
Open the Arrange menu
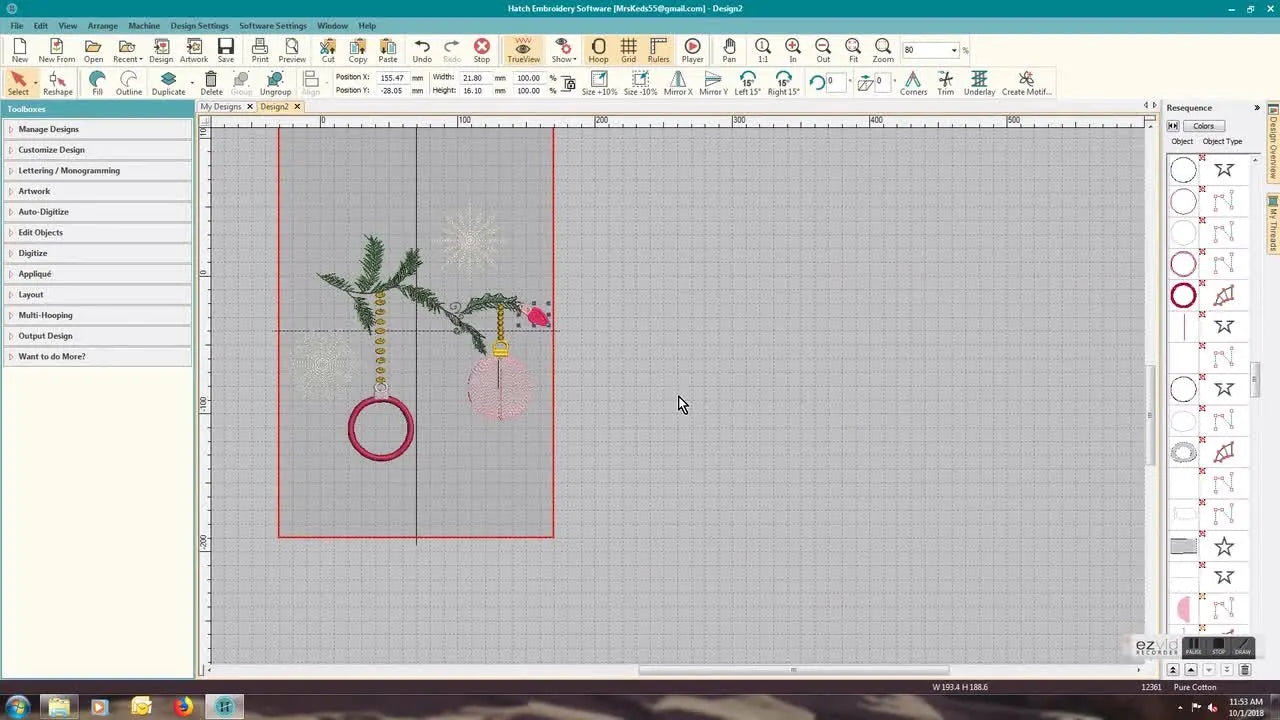(102, 25)
